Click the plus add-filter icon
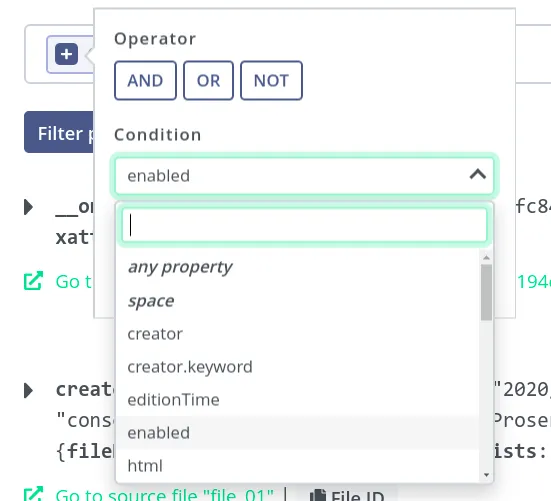The height and width of the screenshot is (501, 551). (66, 54)
